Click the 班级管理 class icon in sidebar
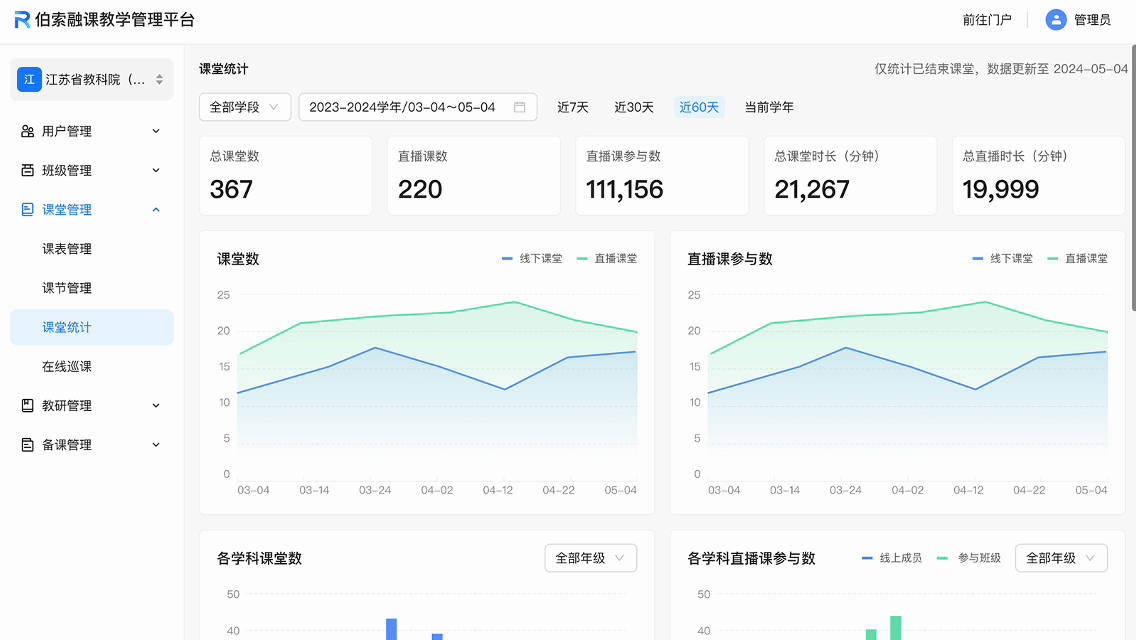The height and width of the screenshot is (640, 1136). point(28,170)
